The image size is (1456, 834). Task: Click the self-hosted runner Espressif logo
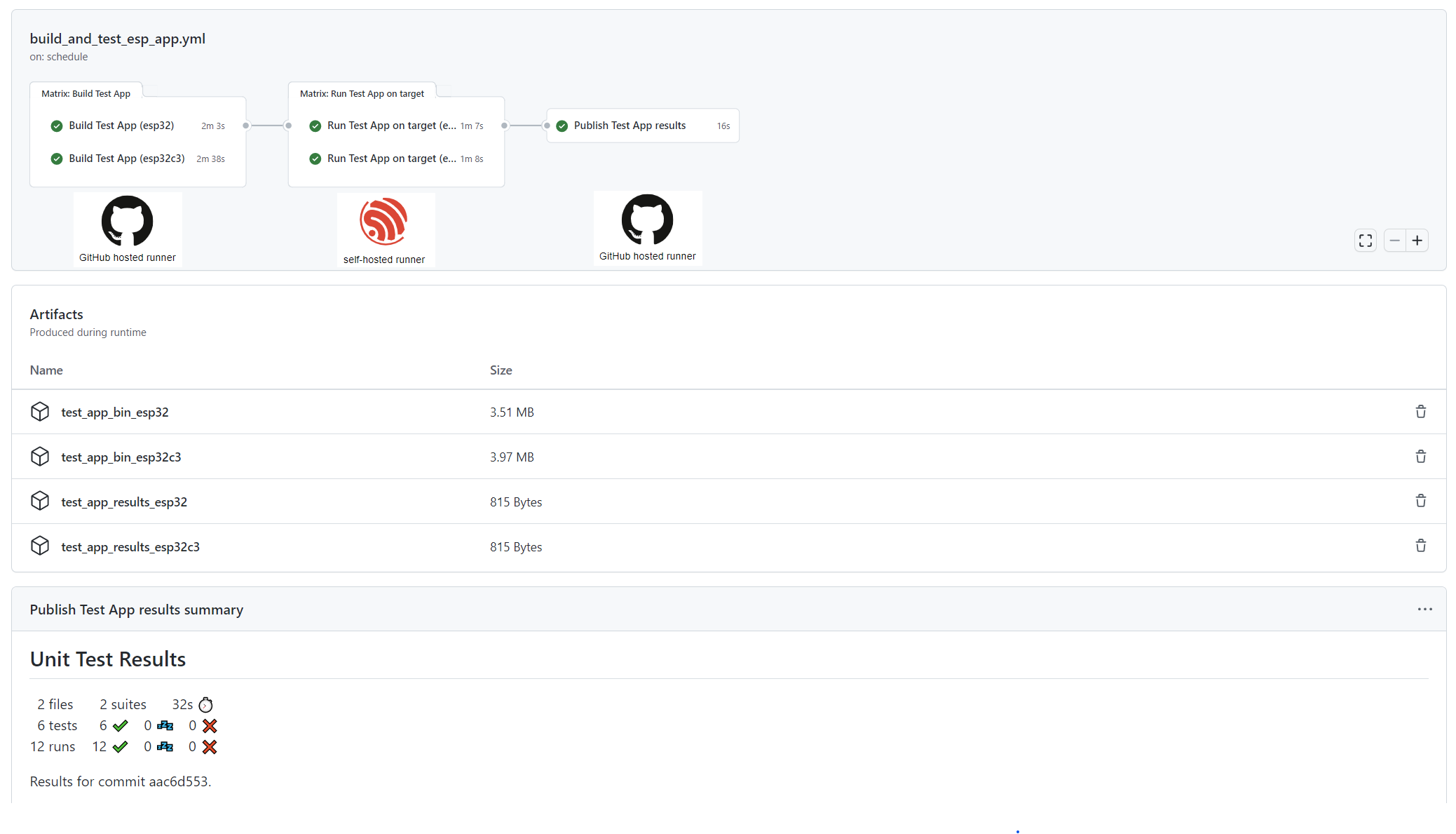point(383,222)
